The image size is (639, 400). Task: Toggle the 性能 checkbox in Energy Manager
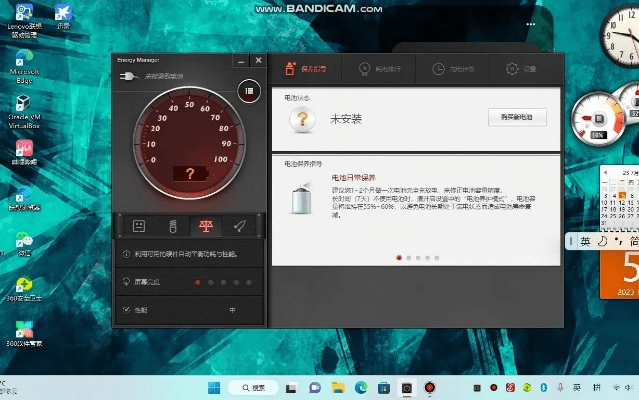coord(125,310)
